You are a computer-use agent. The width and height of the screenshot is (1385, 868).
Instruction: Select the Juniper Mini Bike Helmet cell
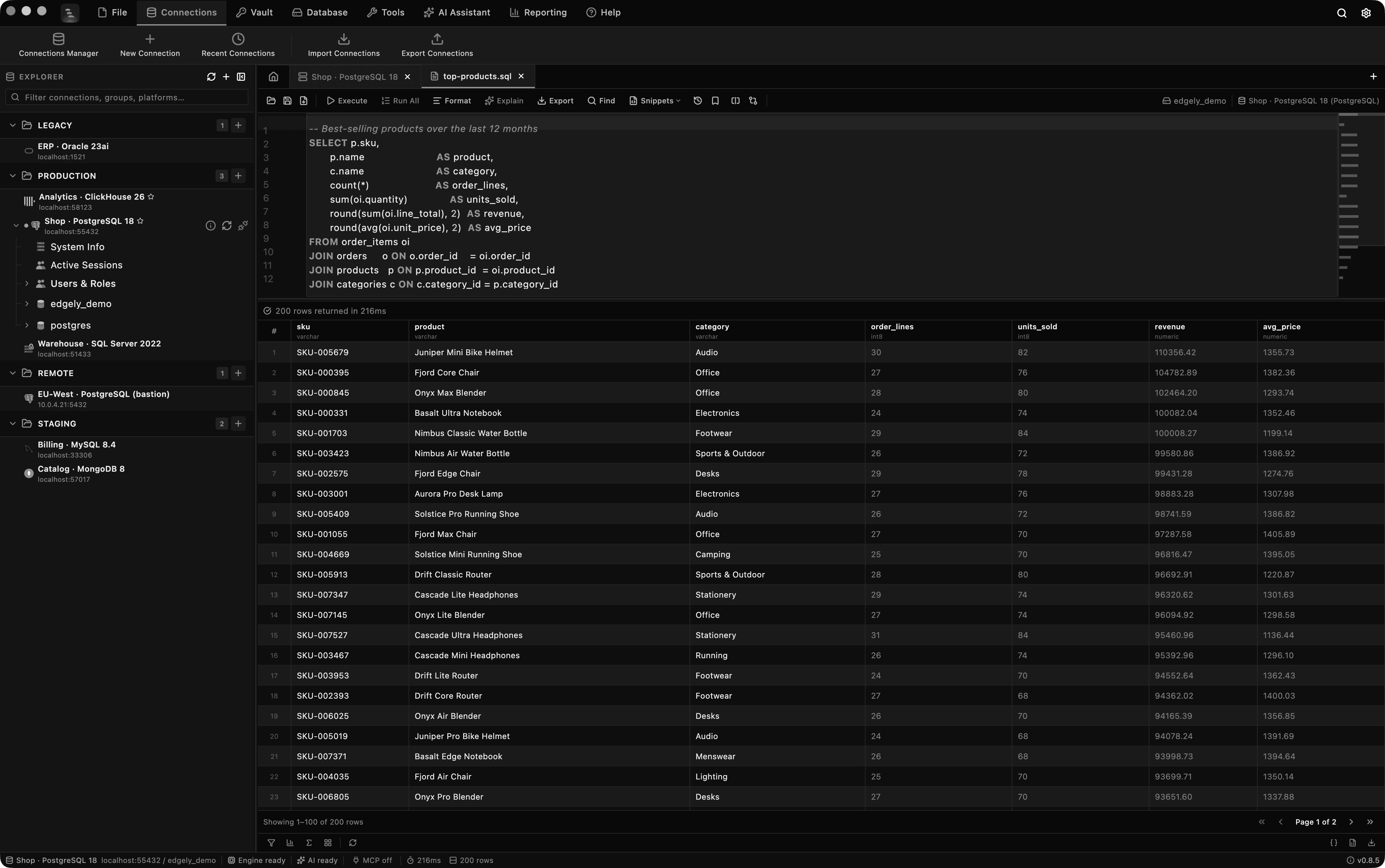point(549,353)
